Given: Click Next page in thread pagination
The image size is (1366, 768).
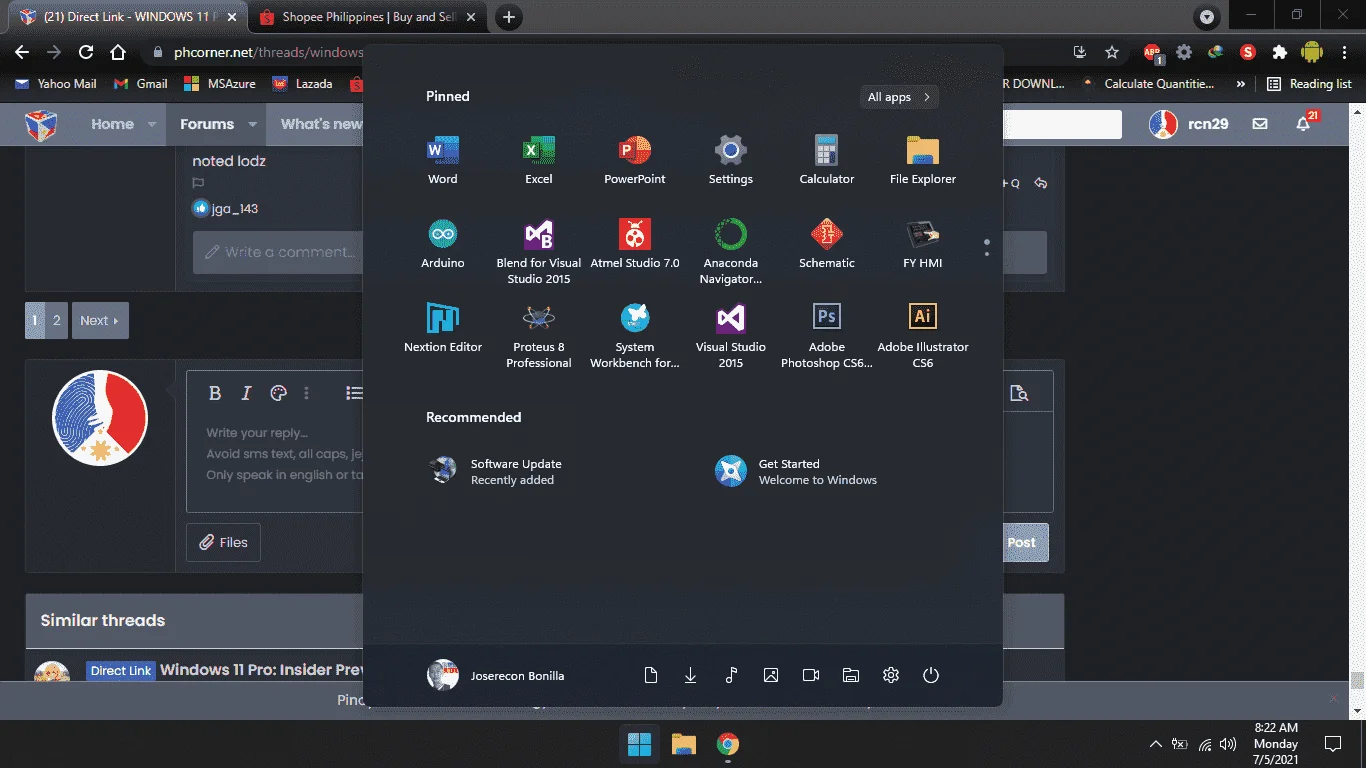Looking at the screenshot, I should tap(100, 321).
